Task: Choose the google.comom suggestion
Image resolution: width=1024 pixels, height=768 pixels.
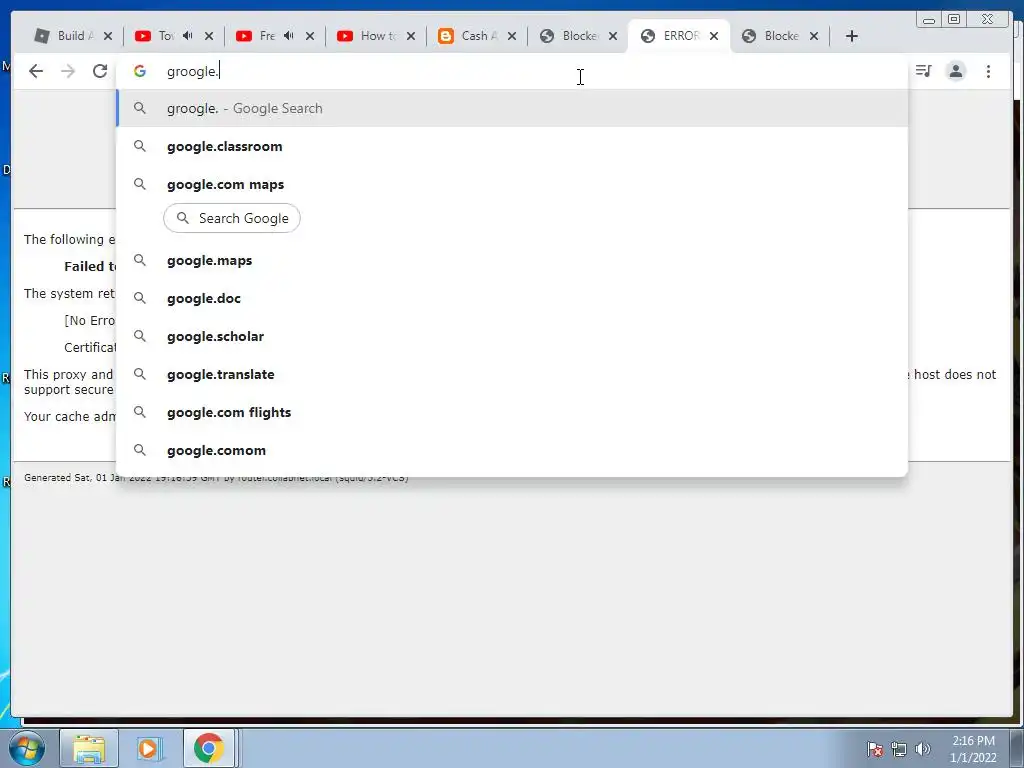Action: 512,450
